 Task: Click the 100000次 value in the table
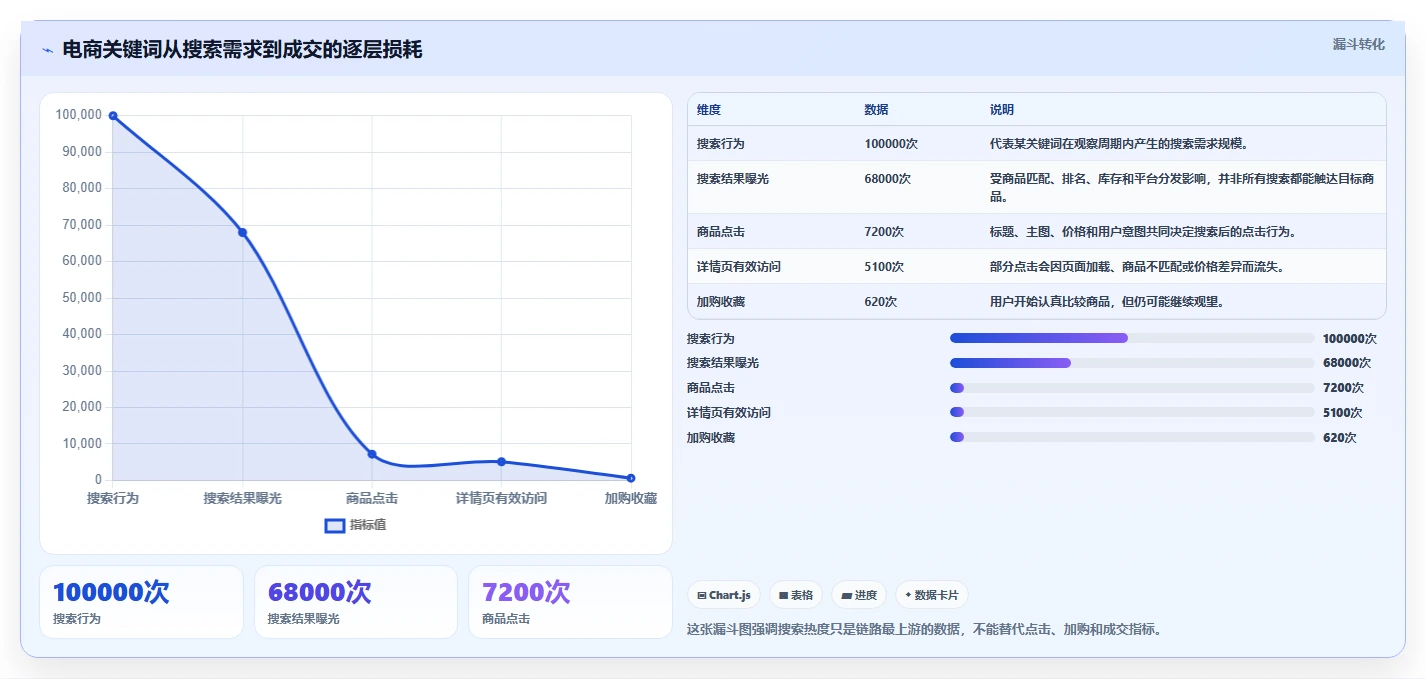891,144
